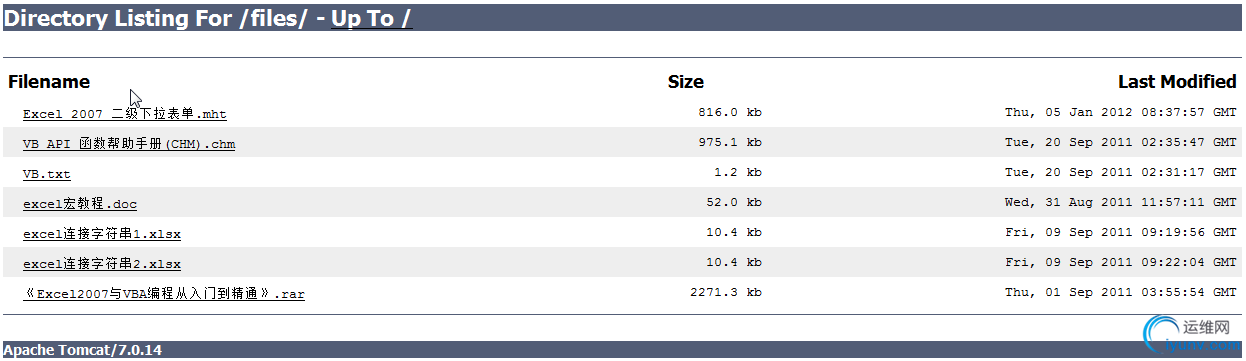The height and width of the screenshot is (361, 1246).
Task: Click the Thu, 05 Jan 2012 modified date
Action: (1121, 113)
